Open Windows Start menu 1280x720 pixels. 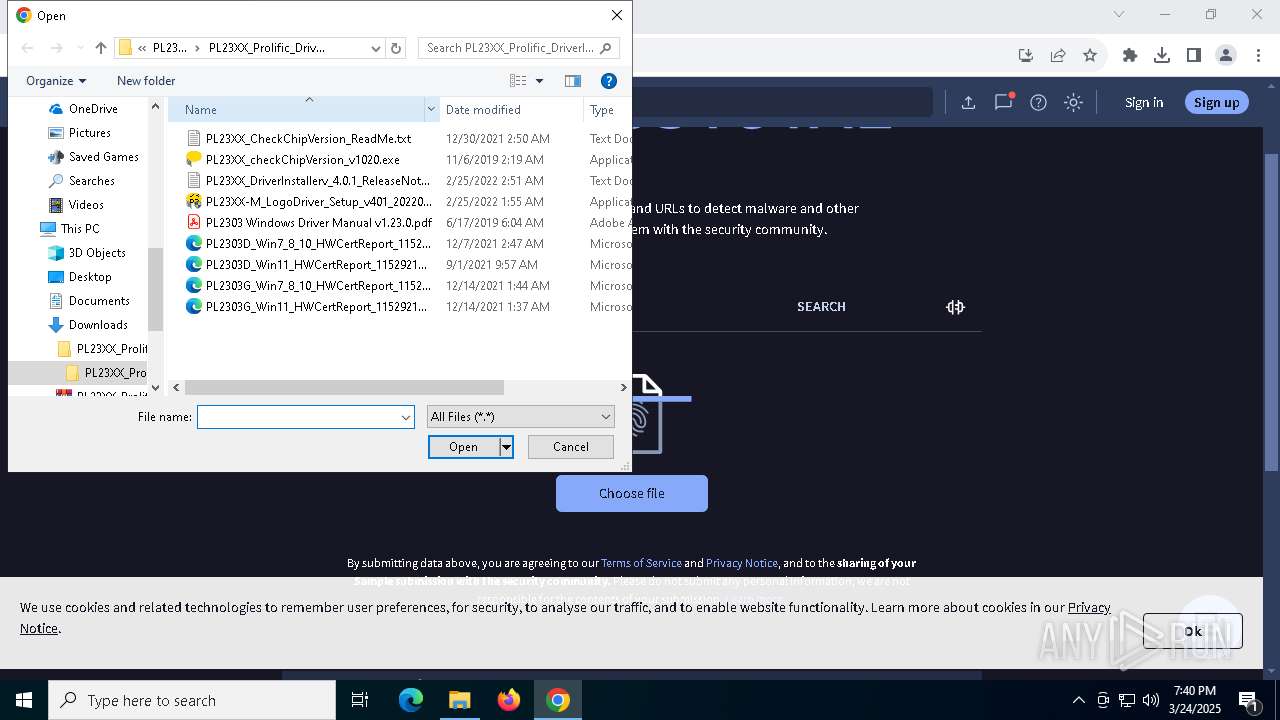[24, 700]
